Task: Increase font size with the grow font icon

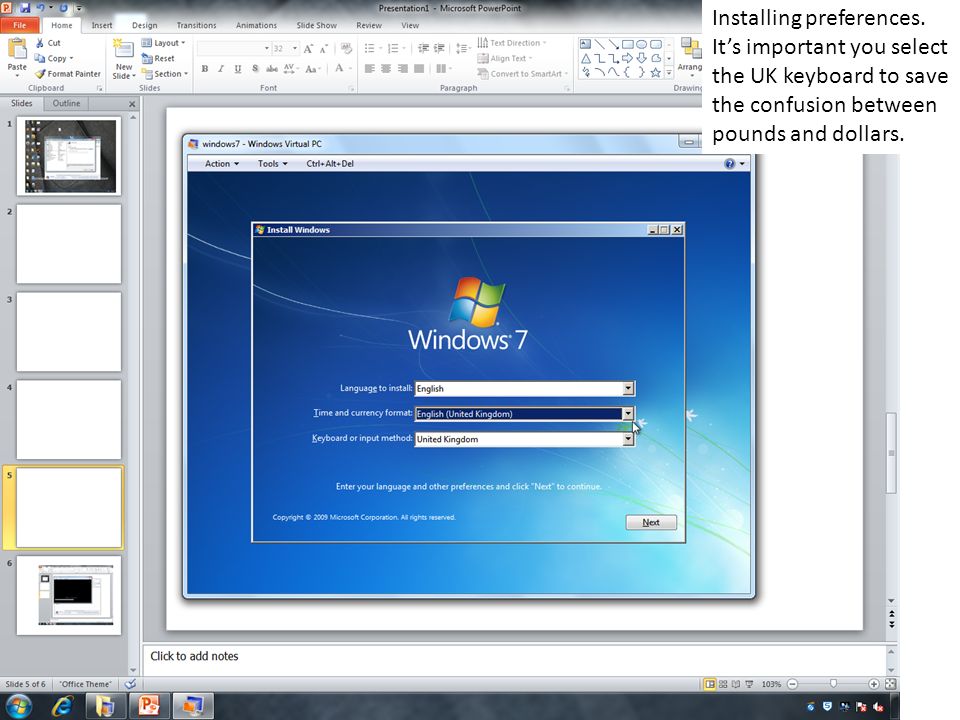Action: (308, 48)
